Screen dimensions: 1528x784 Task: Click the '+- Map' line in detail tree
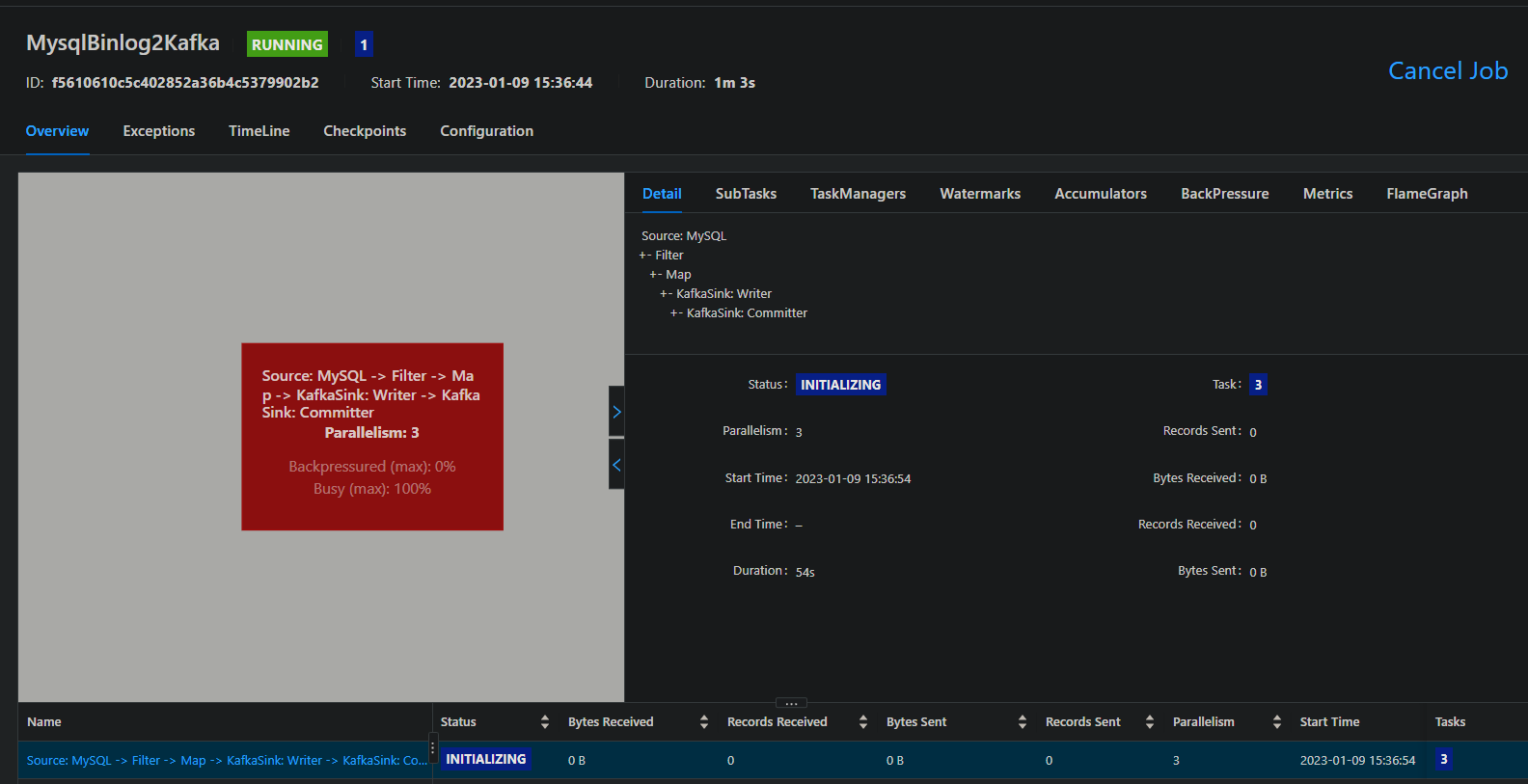tap(670, 275)
